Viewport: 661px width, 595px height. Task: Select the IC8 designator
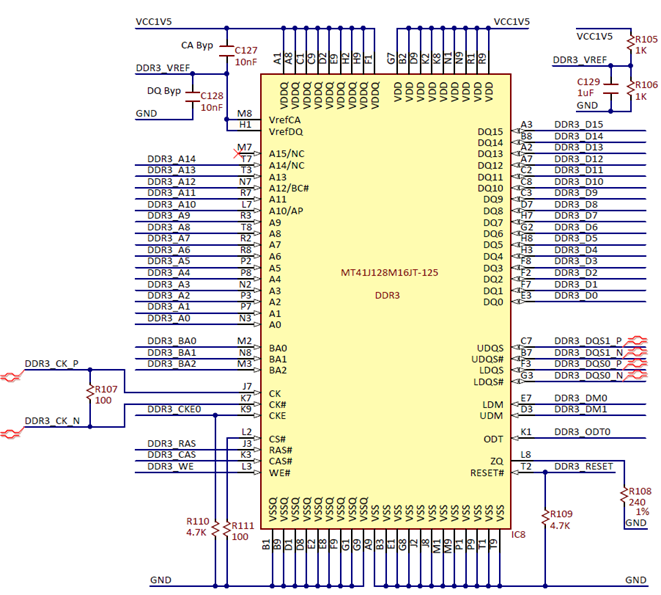518,535
